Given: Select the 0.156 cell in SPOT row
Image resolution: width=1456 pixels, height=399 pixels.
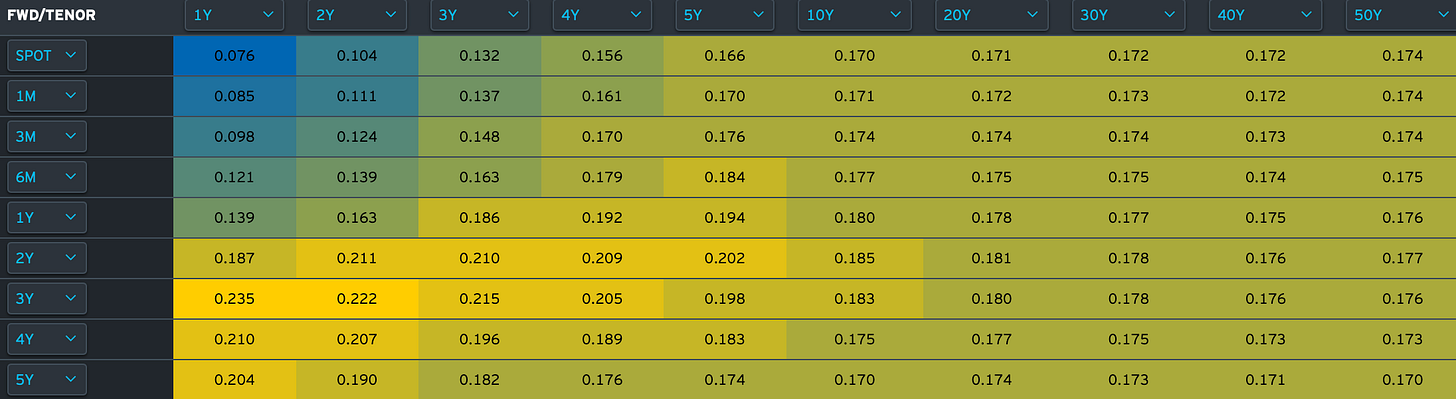Looking at the screenshot, I should click(603, 56).
